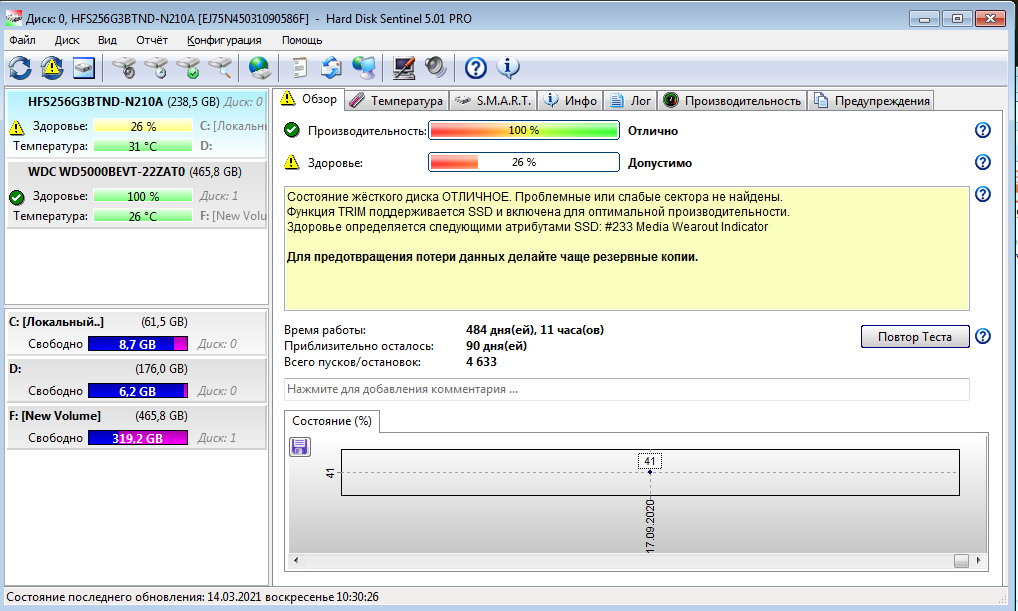Click the 31 °C temperature bar of HFS256G3BTND
This screenshot has width=1018, height=611.
143,146
